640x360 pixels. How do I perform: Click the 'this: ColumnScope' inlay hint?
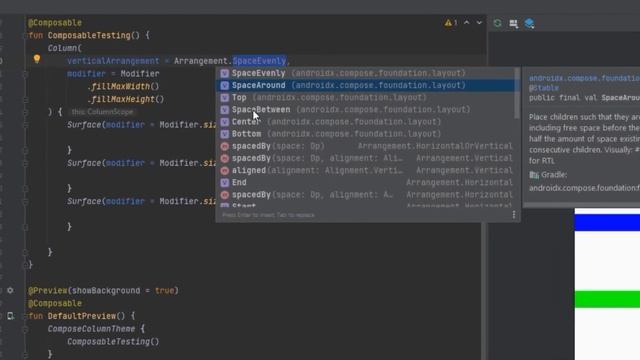(x=102, y=112)
